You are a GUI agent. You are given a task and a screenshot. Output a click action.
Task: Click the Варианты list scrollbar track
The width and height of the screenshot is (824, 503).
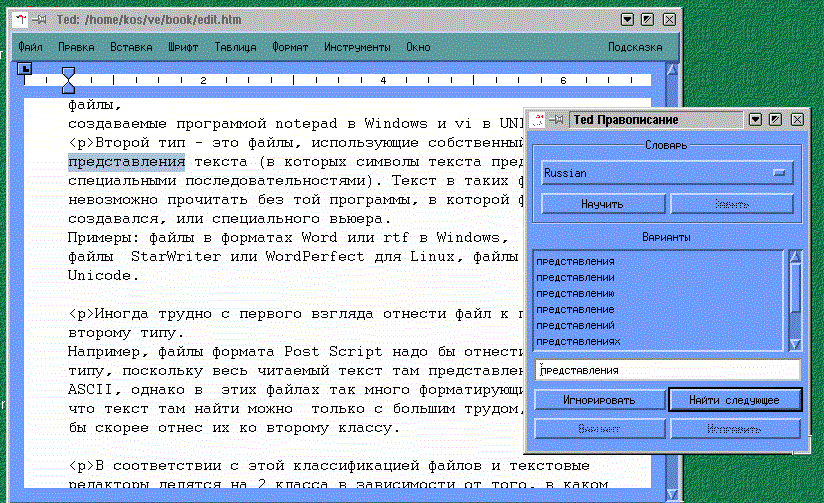pyautogui.click(x=795, y=300)
